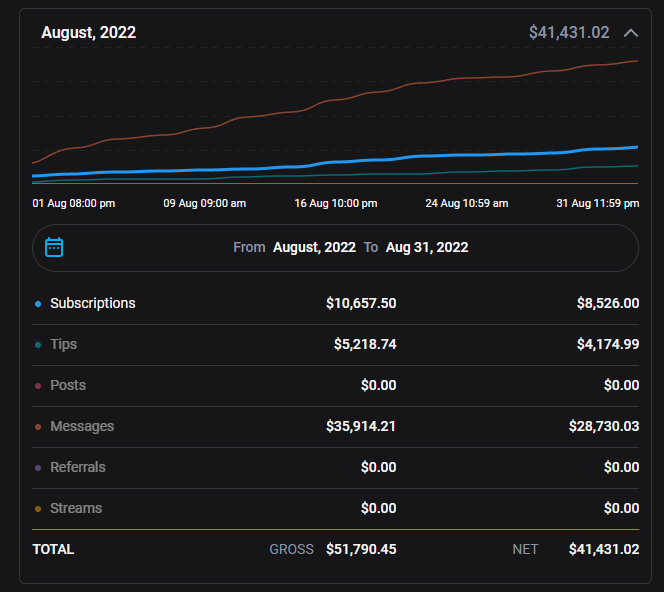
Task: Click the purple Referrals legend dot
Action: pyautogui.click(x=38, y=468)
